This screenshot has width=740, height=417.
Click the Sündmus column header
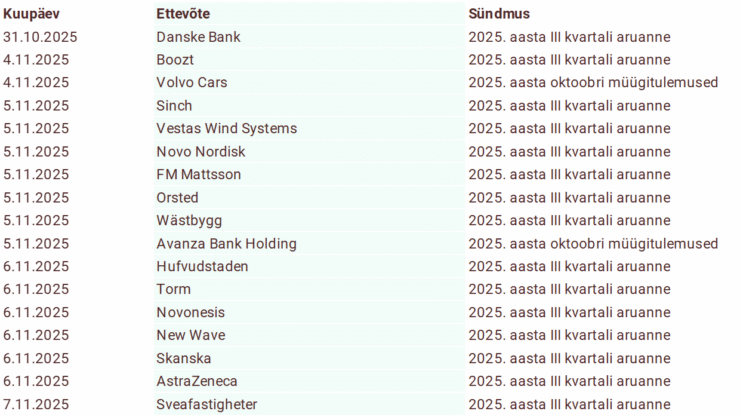499,14
